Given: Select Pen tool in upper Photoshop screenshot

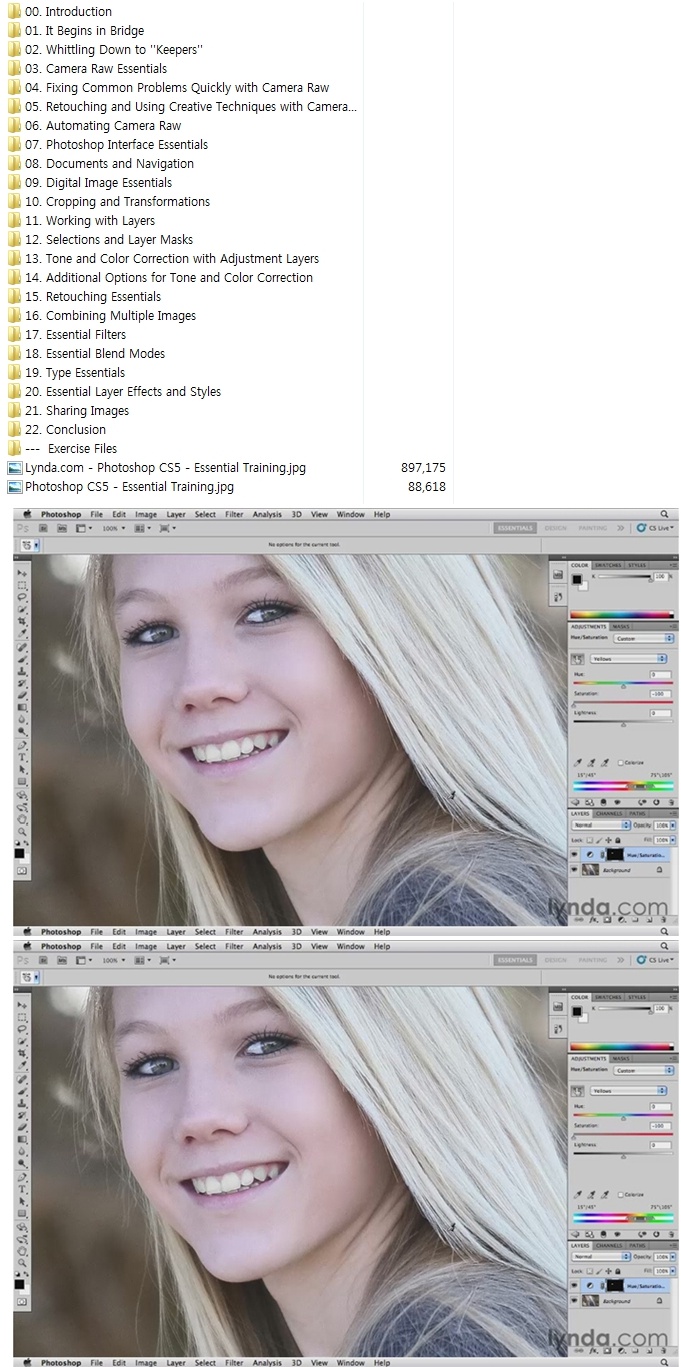Looking at the screenshot, I should coord(22,745).
